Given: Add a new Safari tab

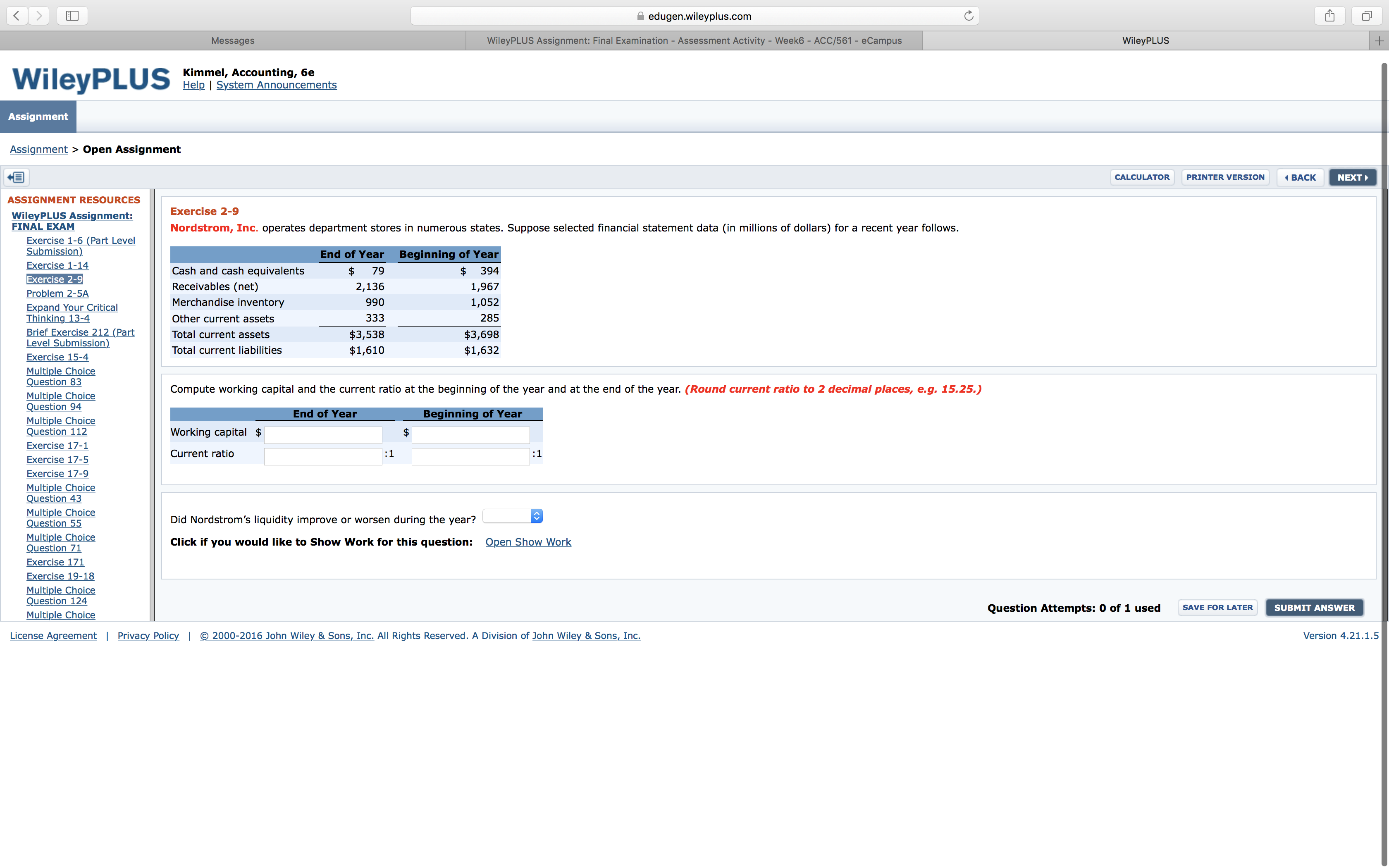Looking at the screenshot, I should coord(1379,41).
